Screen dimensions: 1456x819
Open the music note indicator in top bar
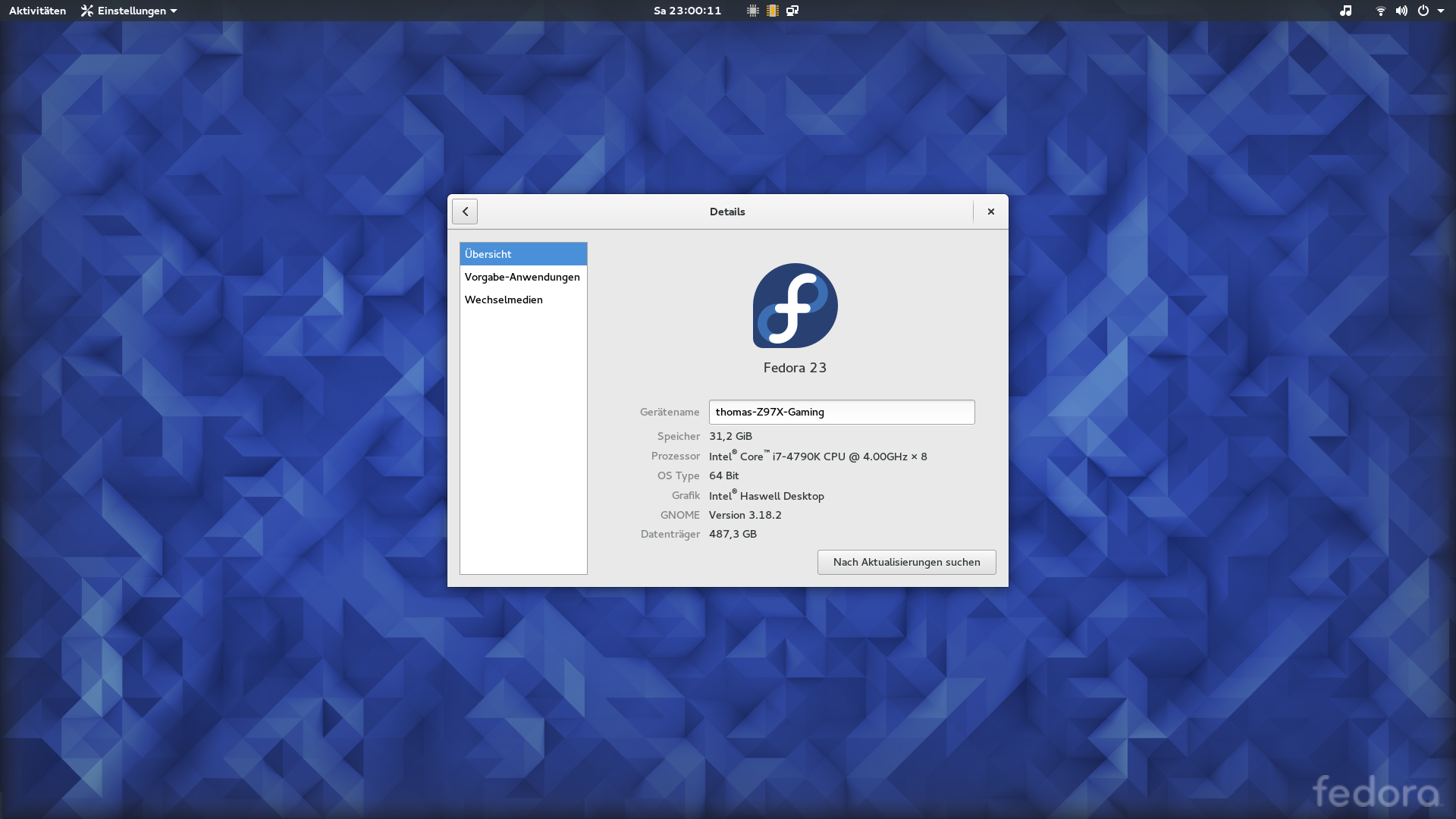1345,11
